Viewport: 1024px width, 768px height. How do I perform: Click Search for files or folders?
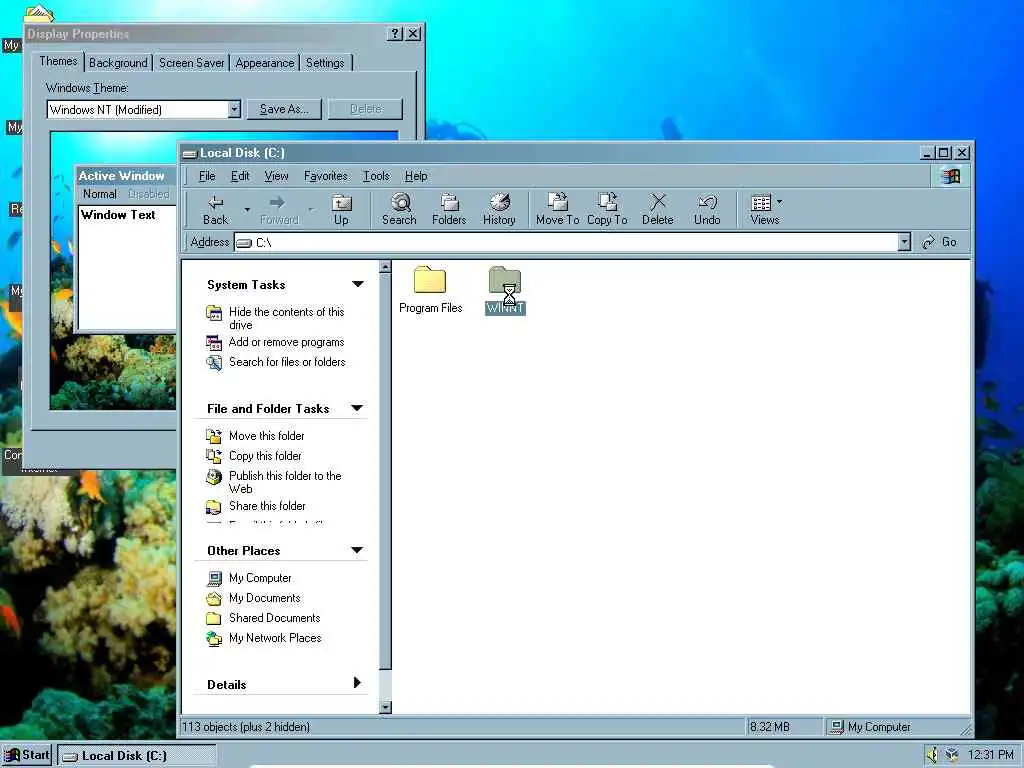coord(287,362)
